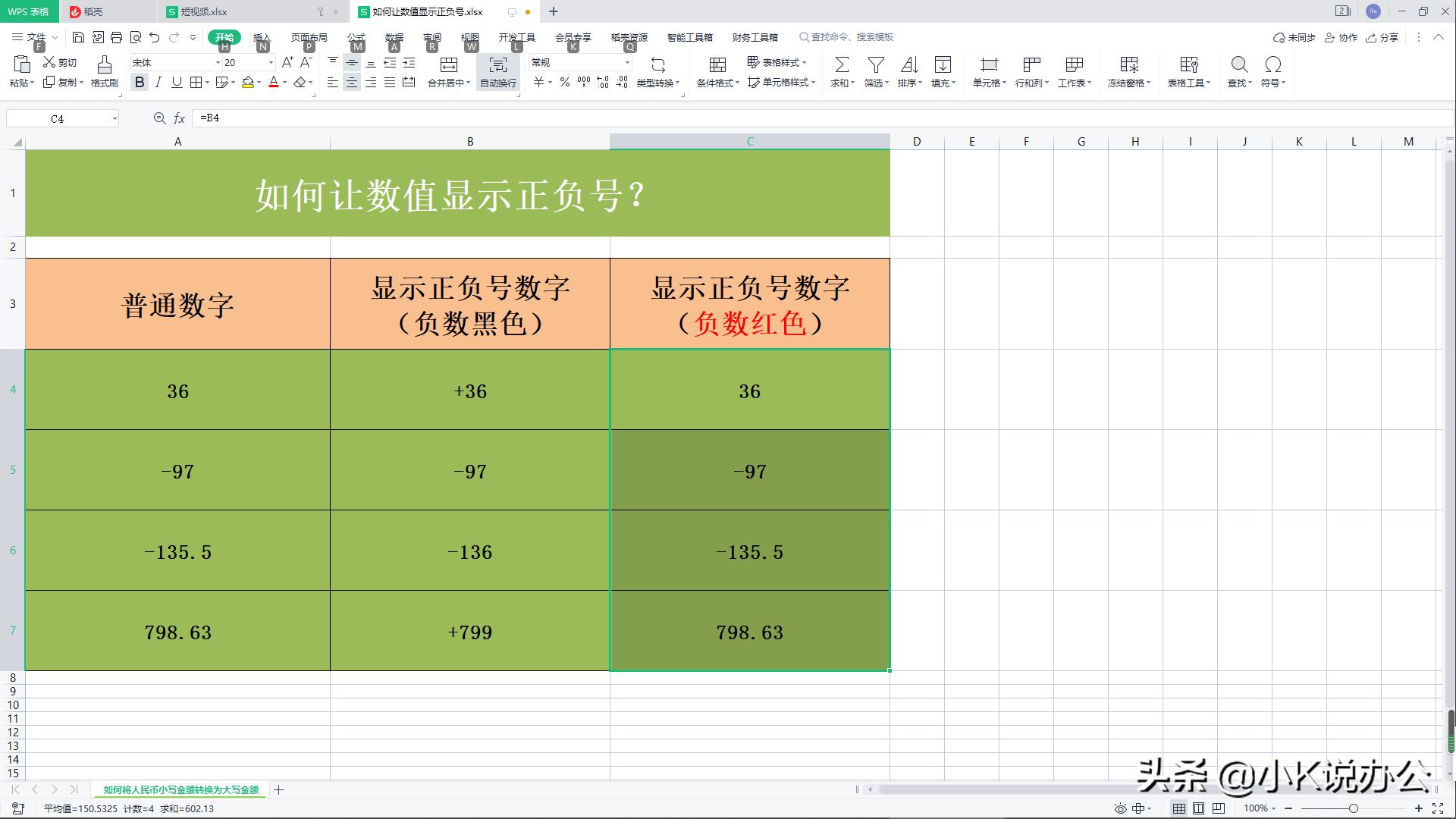Open the number format dropdown showing 常规
Viewport: 1456px width, 819px height.
627,62
